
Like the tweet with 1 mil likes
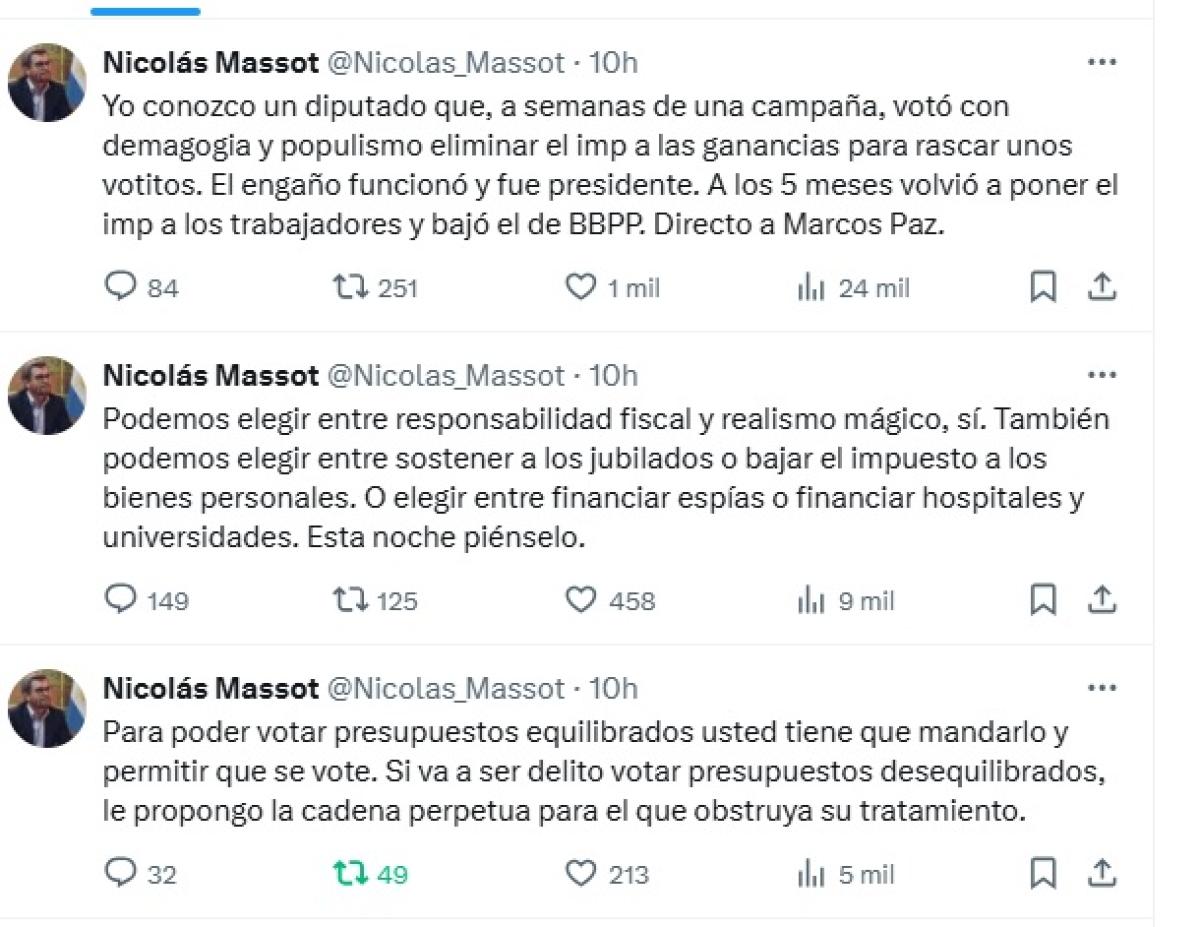point(581,288)
